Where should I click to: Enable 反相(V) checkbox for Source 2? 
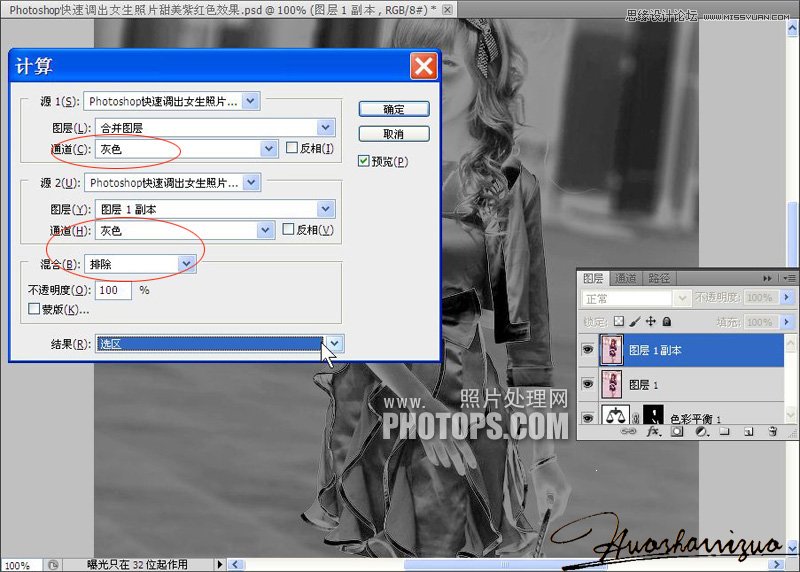click(x=288, y=229)
